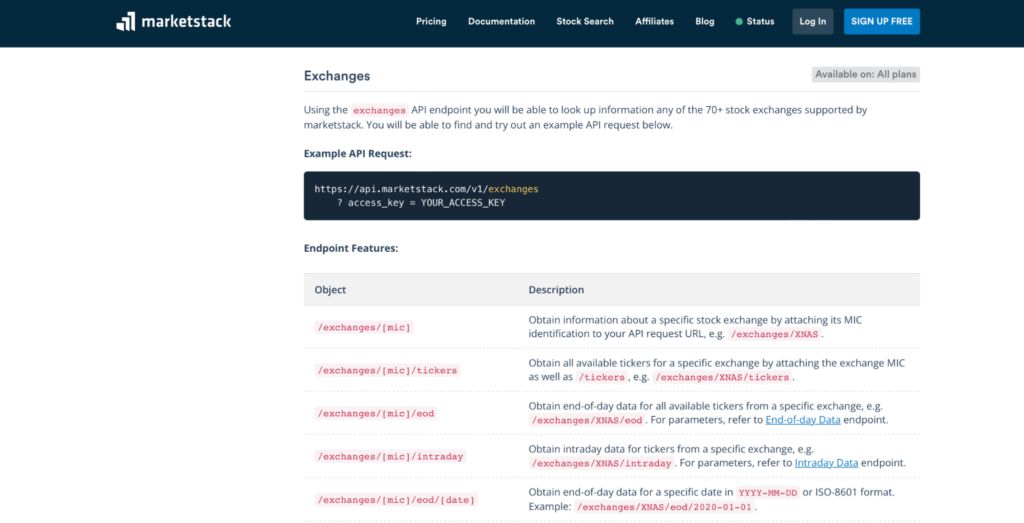This screenshot has height=523, width=1024.
Task: Open the Intraday Data link
Action: pos(826,463)
